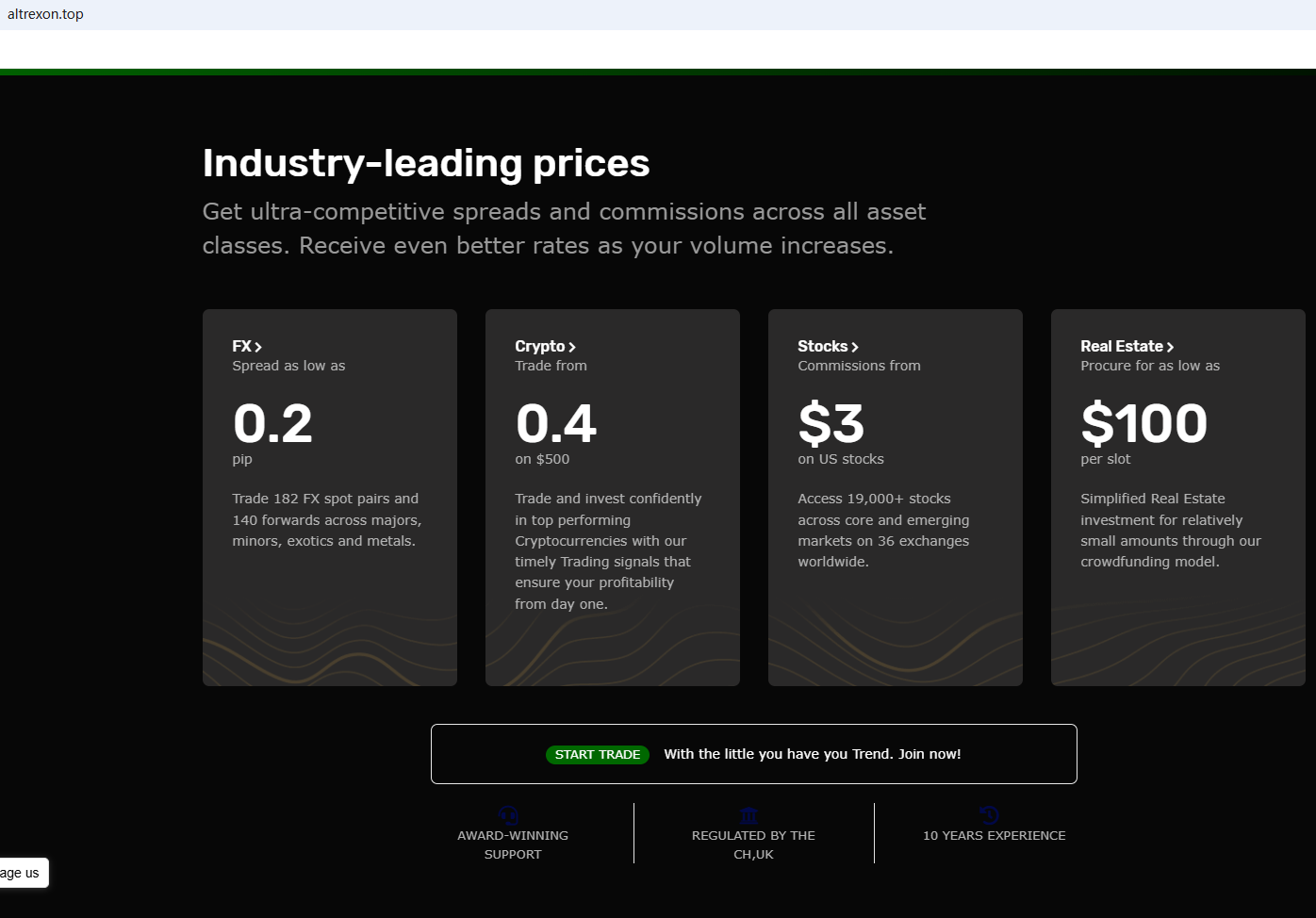Click the chevron arrow next to FX
1316x918 pixels.
(258, 347)
